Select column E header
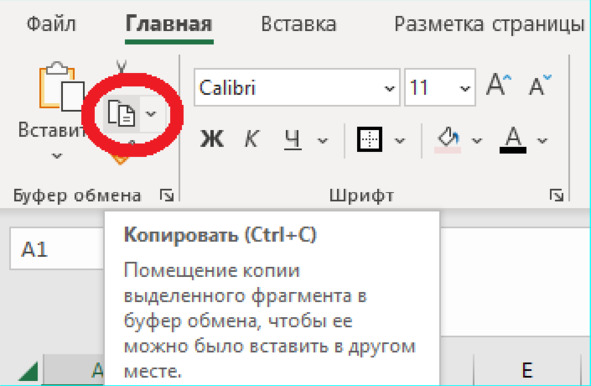 click(527, 370)
